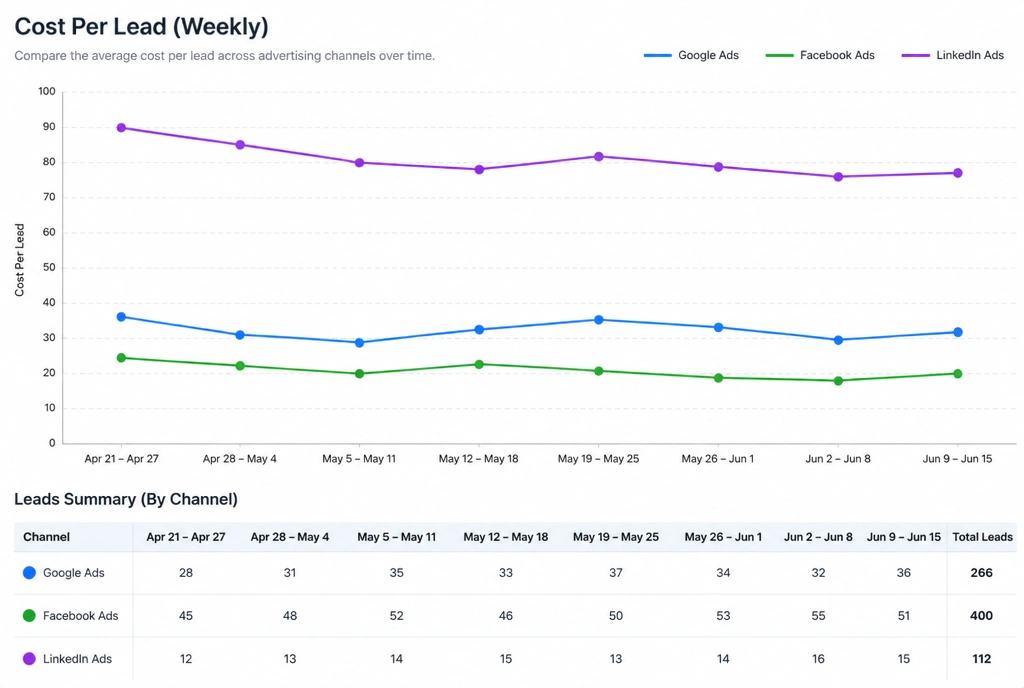Click LinkedIn Ads total leads value 112
Screen dimensions: 1024x688
point(982,659)
